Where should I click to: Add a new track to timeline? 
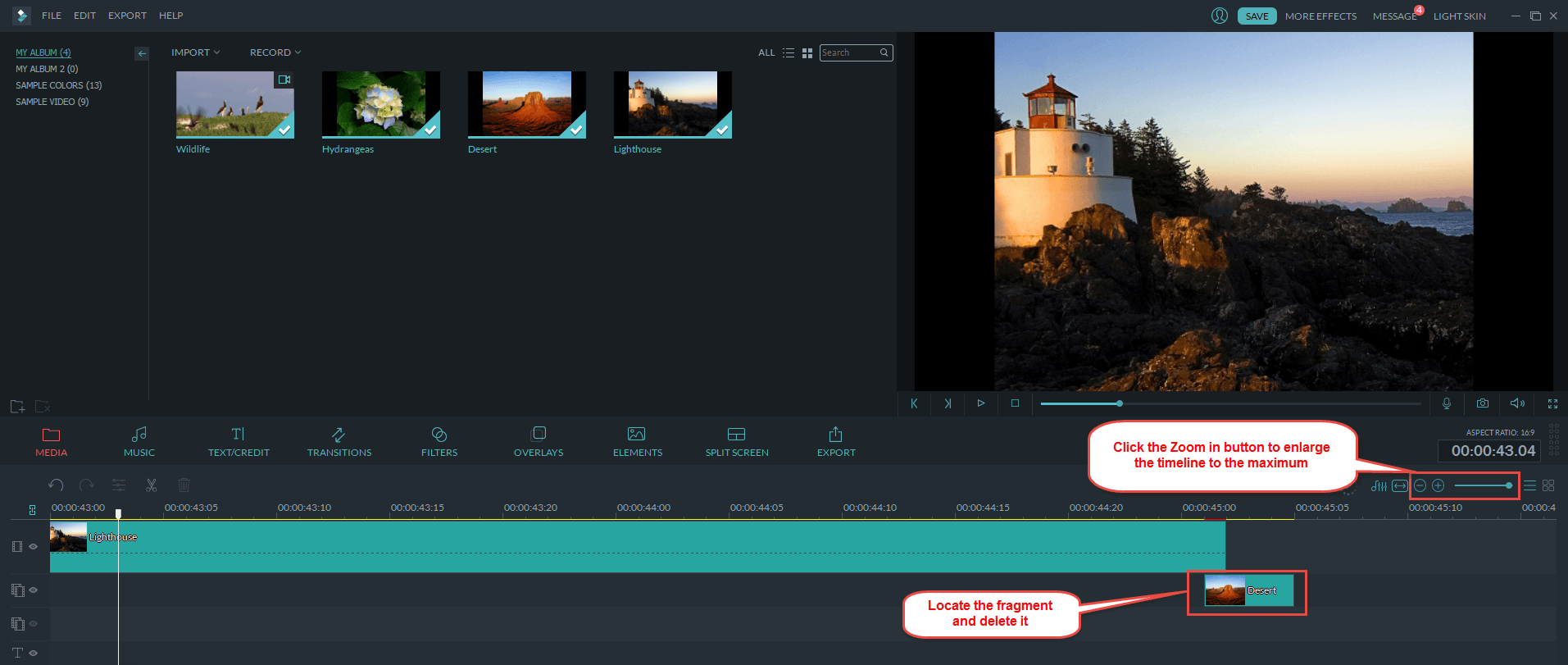click(32, 510)
